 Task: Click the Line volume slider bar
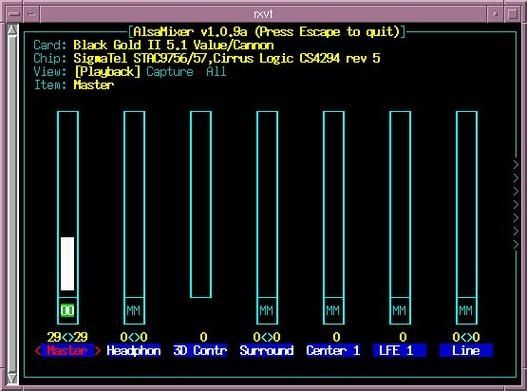pos(467,204)
